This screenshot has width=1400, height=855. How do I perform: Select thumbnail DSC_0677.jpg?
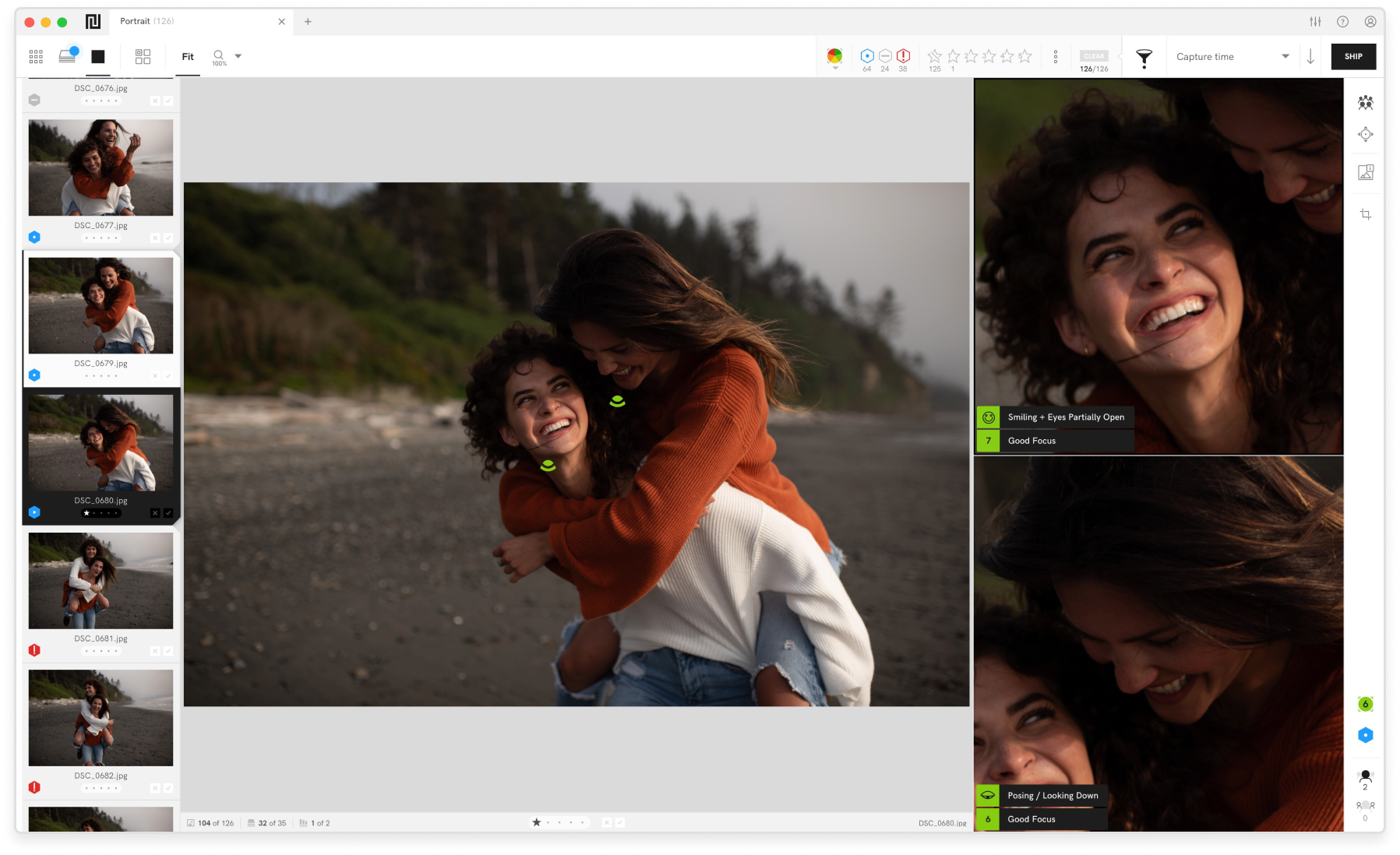click(101, 167)
